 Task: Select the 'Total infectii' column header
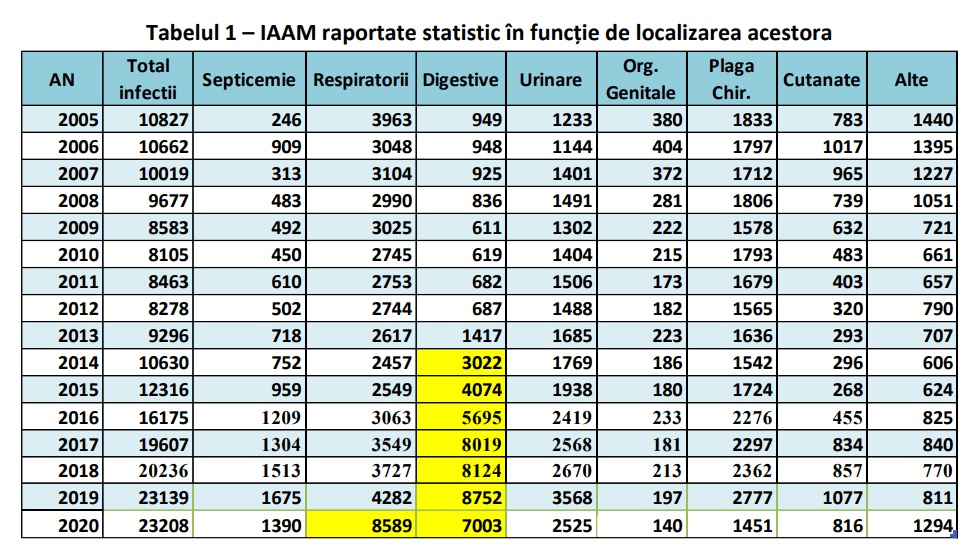click(x=148, y=79)
